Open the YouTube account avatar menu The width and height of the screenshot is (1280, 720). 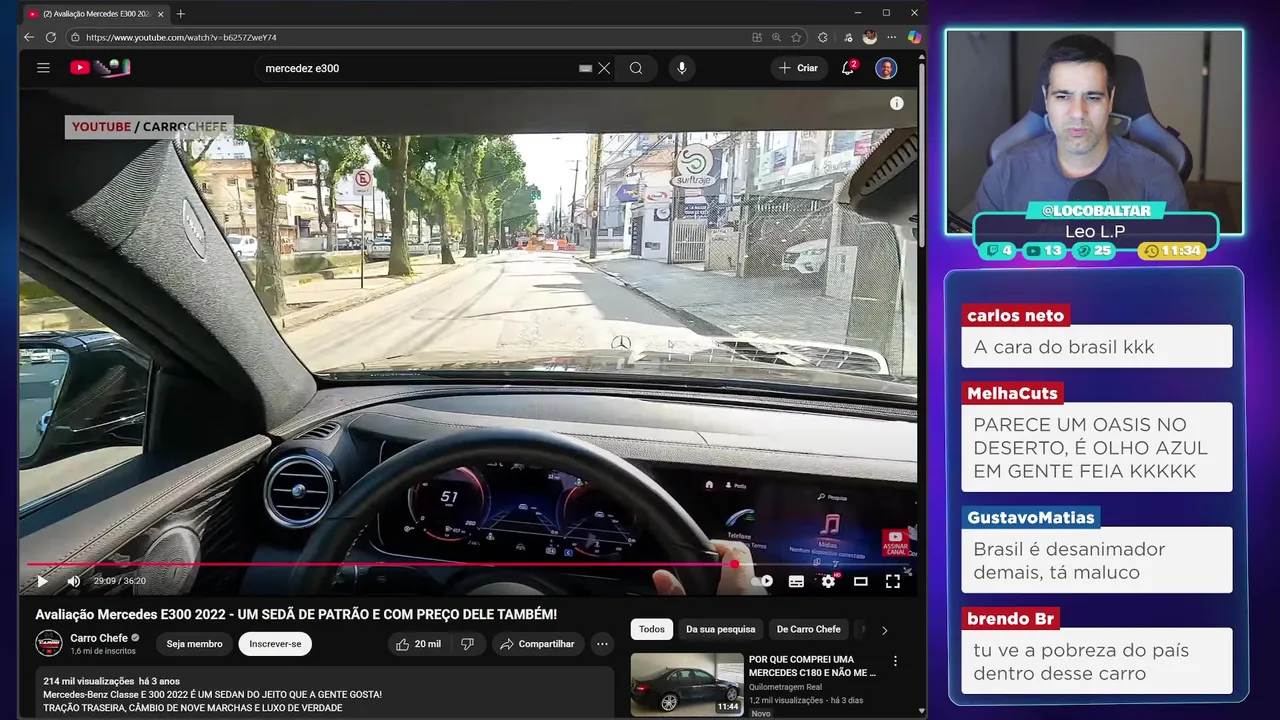(x=886, y=68)
